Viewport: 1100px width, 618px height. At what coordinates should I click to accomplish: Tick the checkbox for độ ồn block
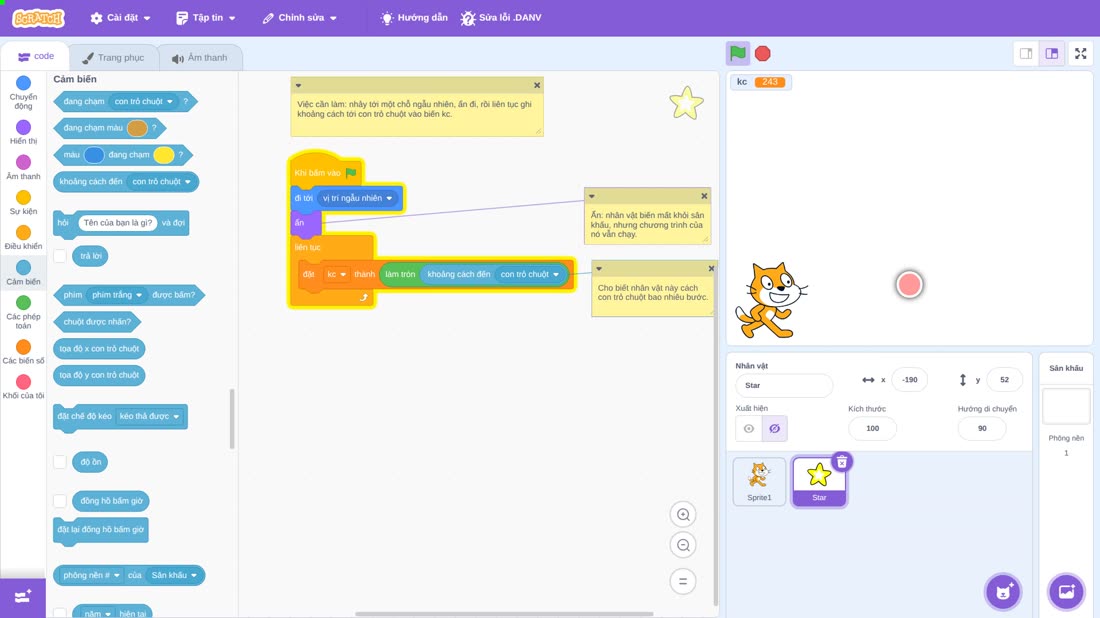point(60,462)
